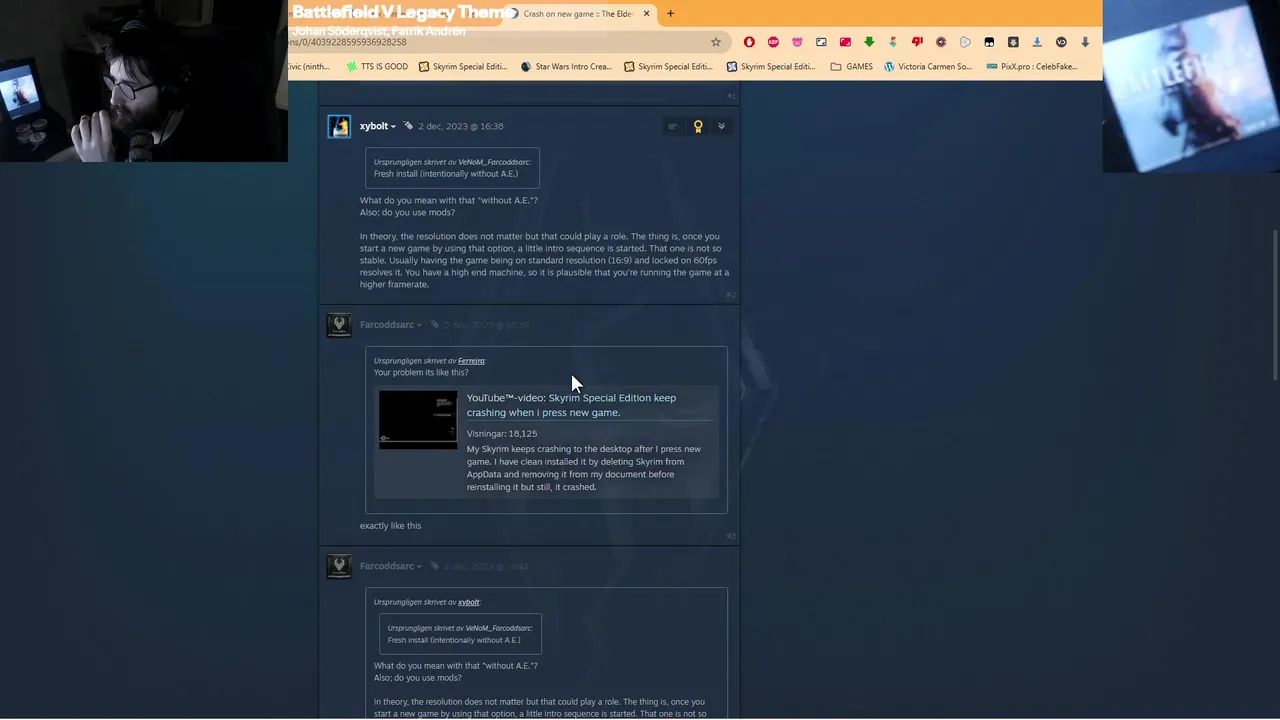Open the Star Wars Intro Crea... bookmark

566,67
